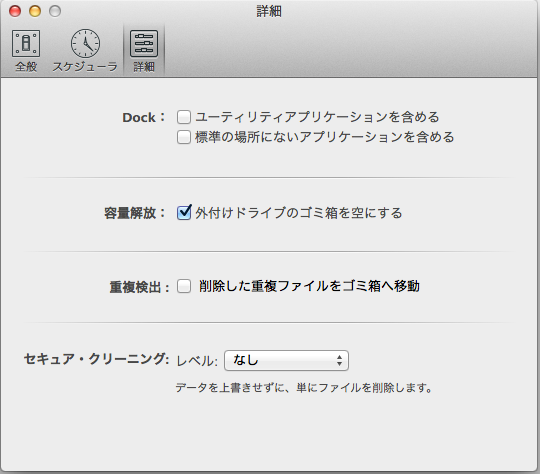Screen dimensions: 540x474
Task: Click the 外付けドライブのゴミ箱を空にする label text
Action: point(299,213)
